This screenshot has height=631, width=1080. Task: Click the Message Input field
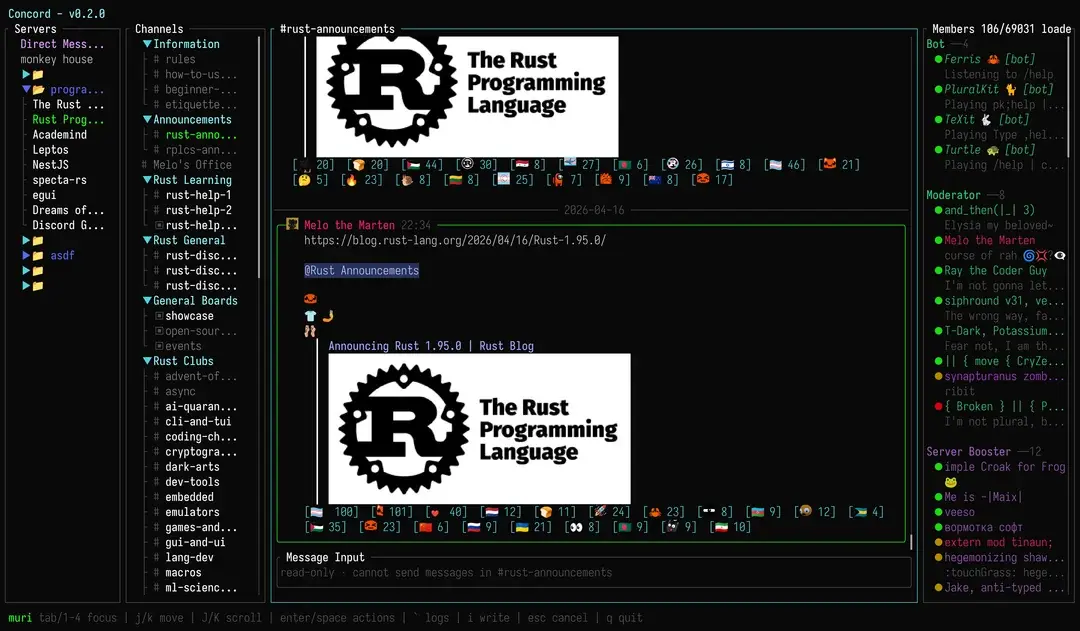tap(594, 572)
